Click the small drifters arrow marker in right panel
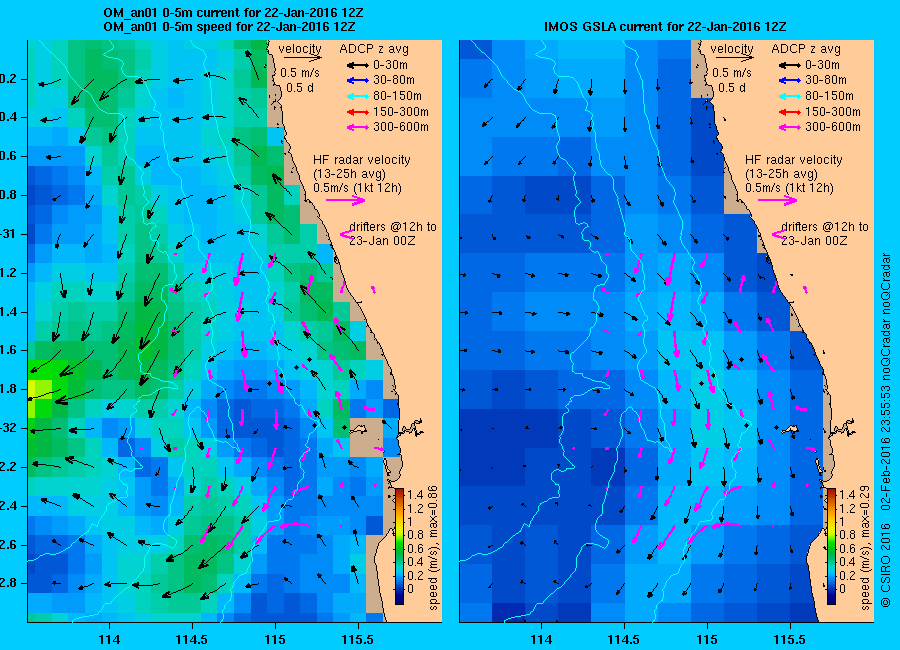The height and width of the screenshot is (650, 900). 778,234
